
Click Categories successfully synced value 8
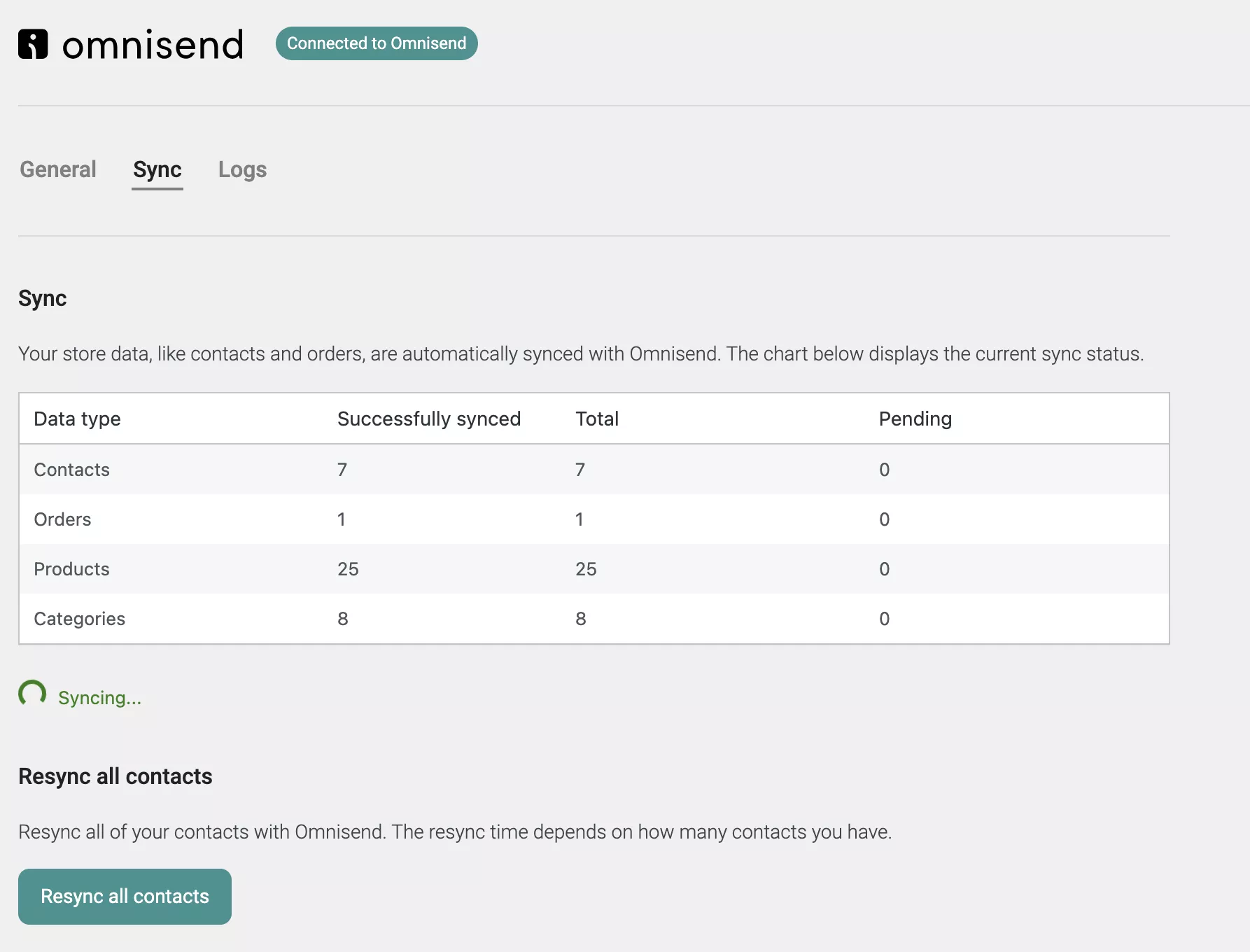coord(343,619)
